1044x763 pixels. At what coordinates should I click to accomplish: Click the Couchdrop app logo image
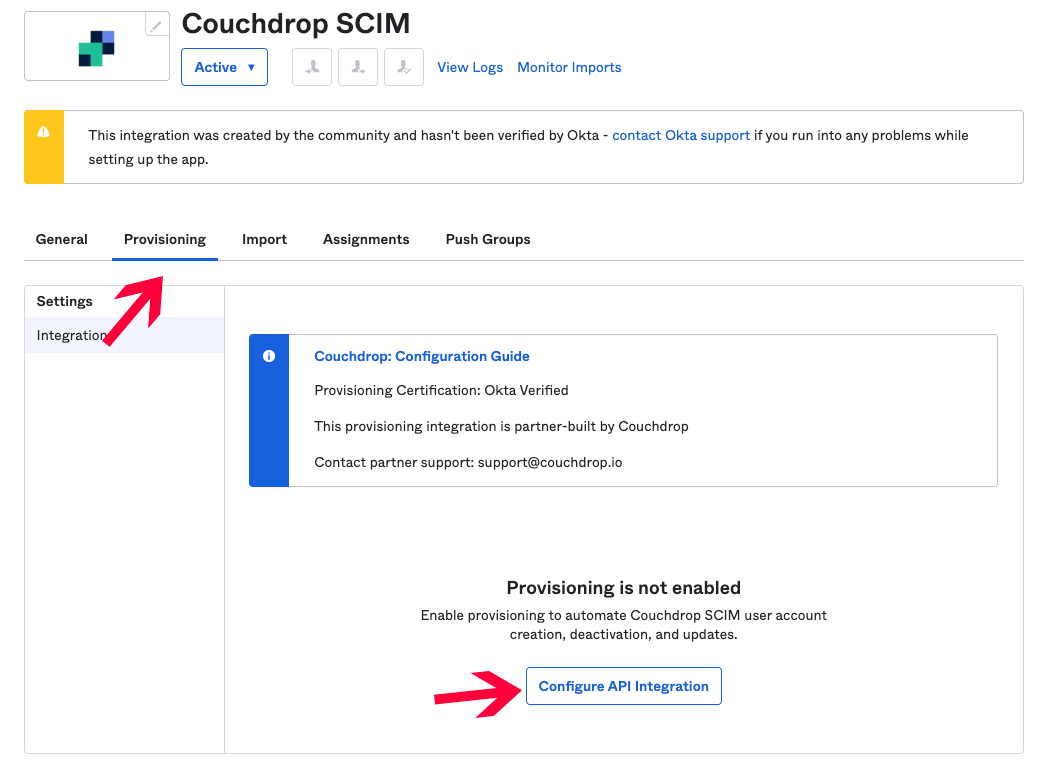[97, 48]
